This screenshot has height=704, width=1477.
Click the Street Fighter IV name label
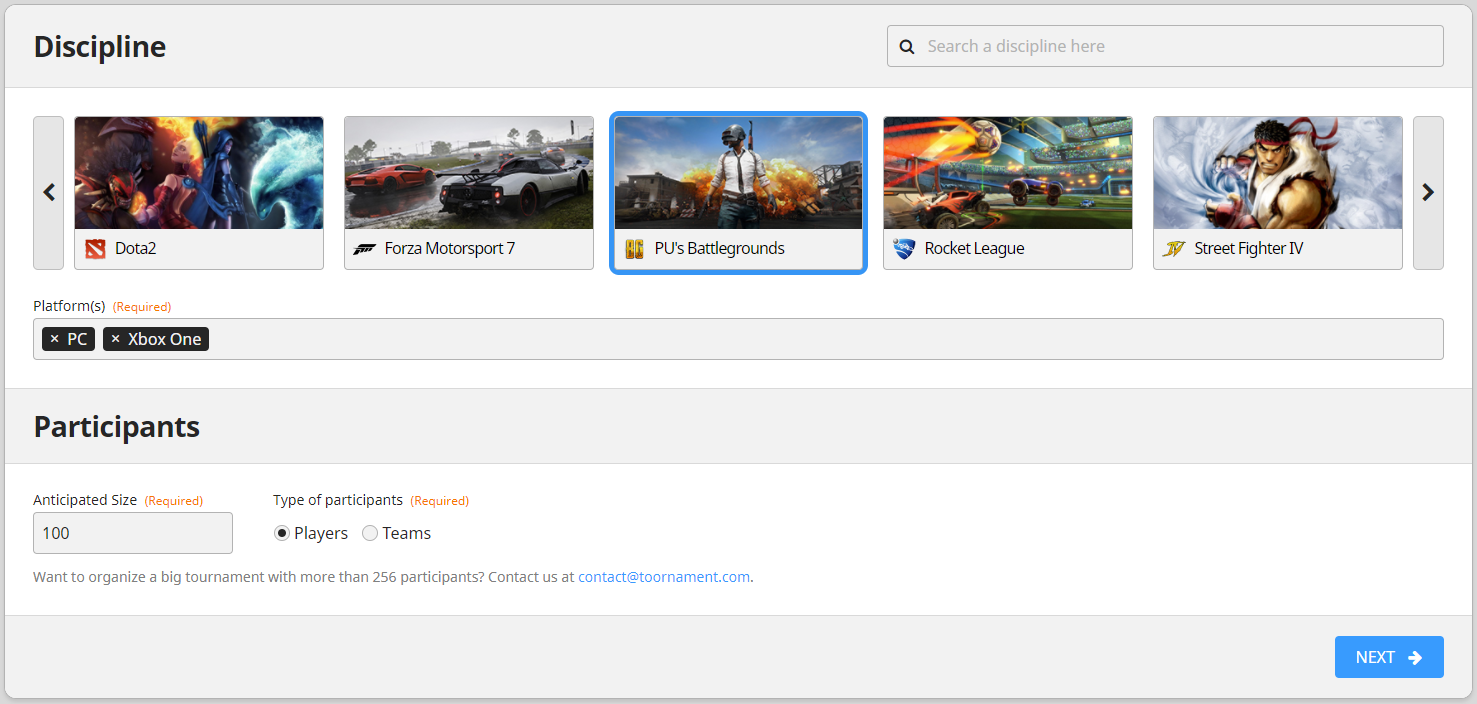(x=1249, y=248)
